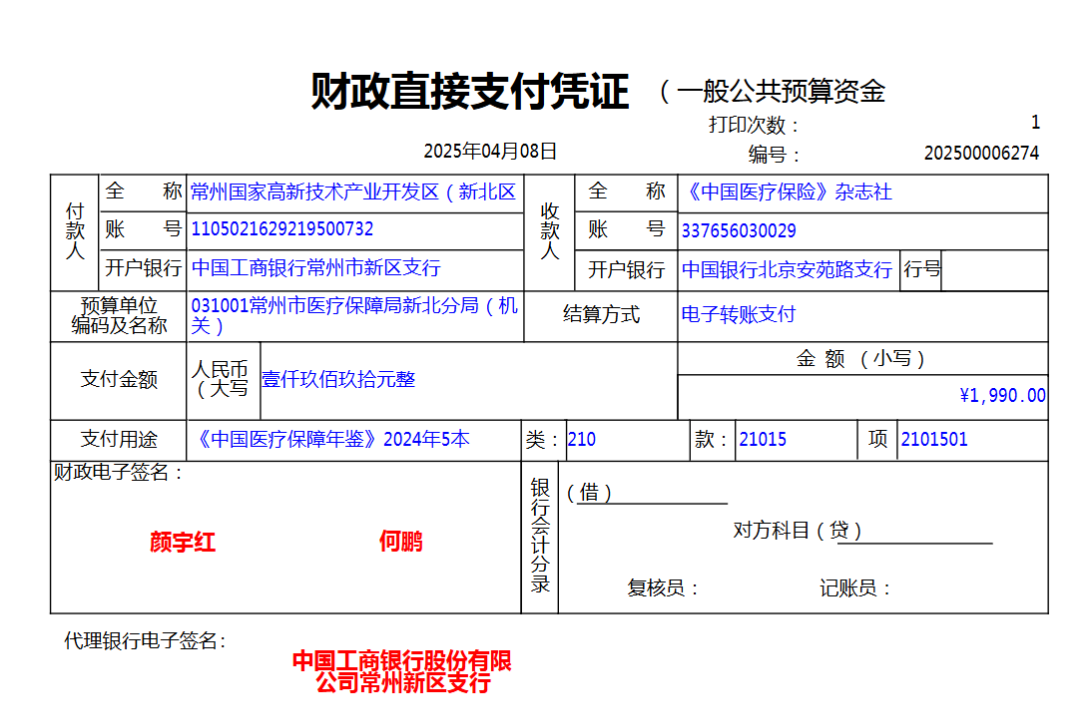
Task: Select the 类 code 210
Action: pos(582,439)
